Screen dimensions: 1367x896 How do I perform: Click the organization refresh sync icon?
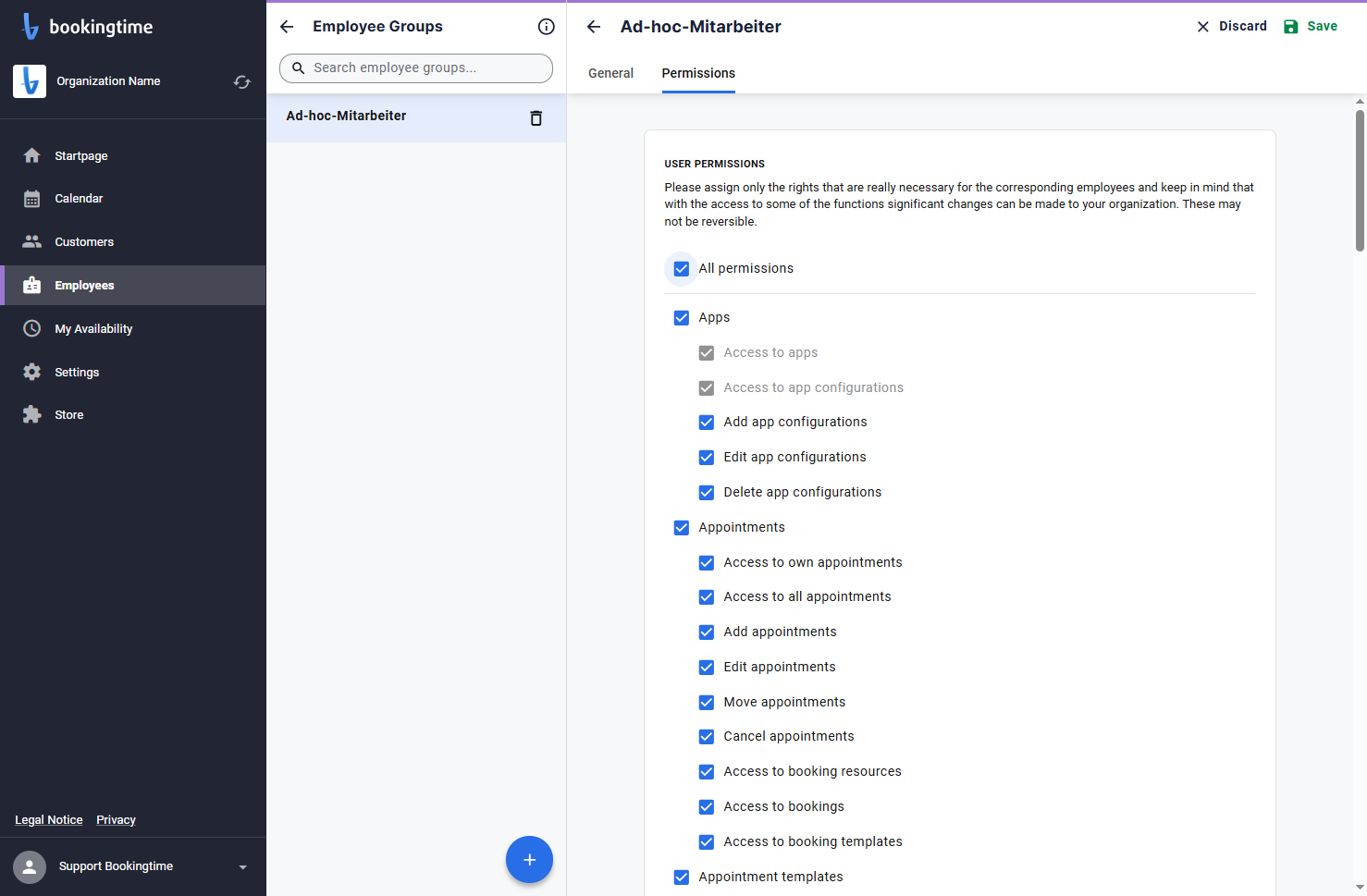(x=242, y=81)
